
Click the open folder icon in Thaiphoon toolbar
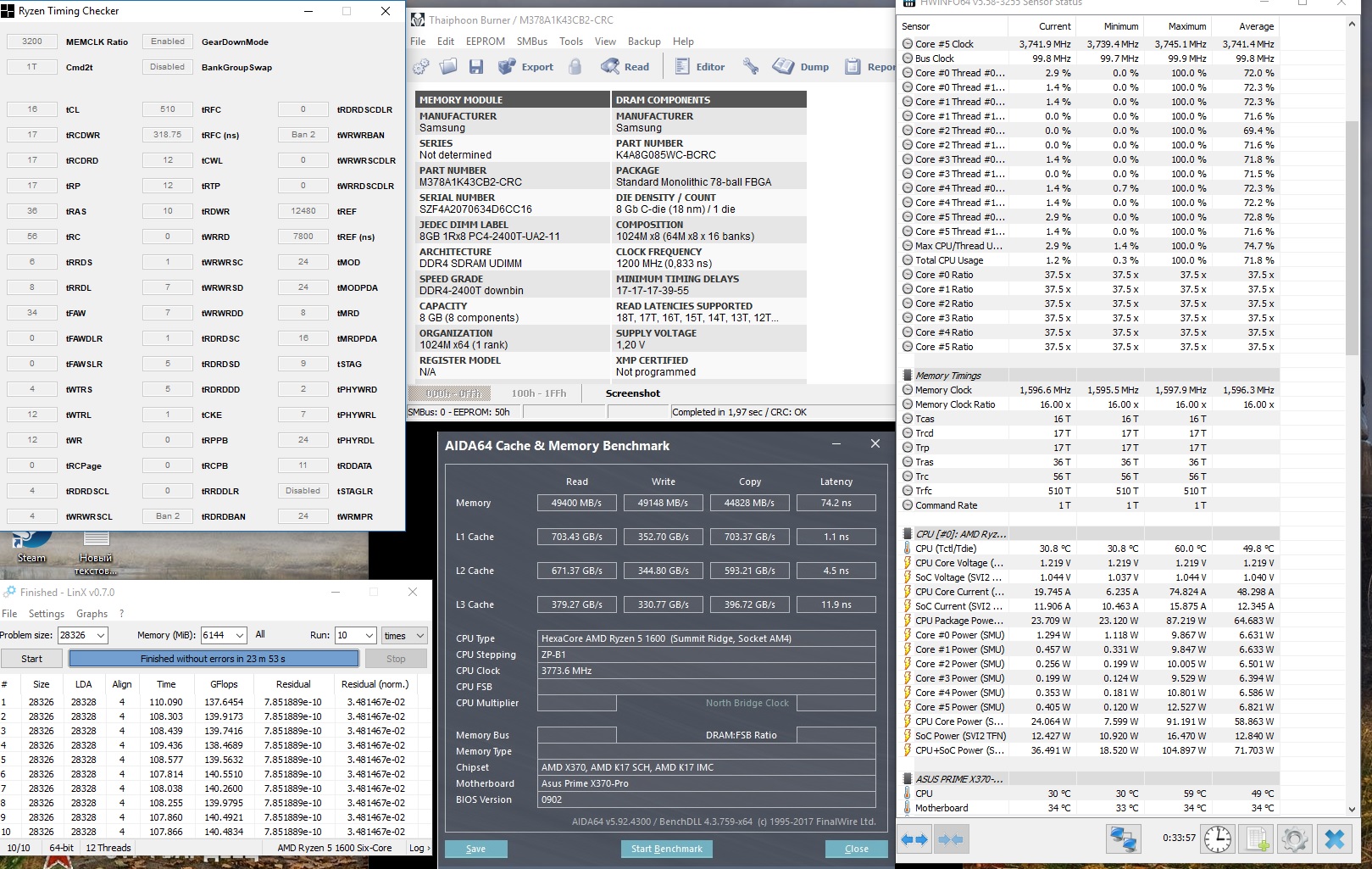click(449, 67)
